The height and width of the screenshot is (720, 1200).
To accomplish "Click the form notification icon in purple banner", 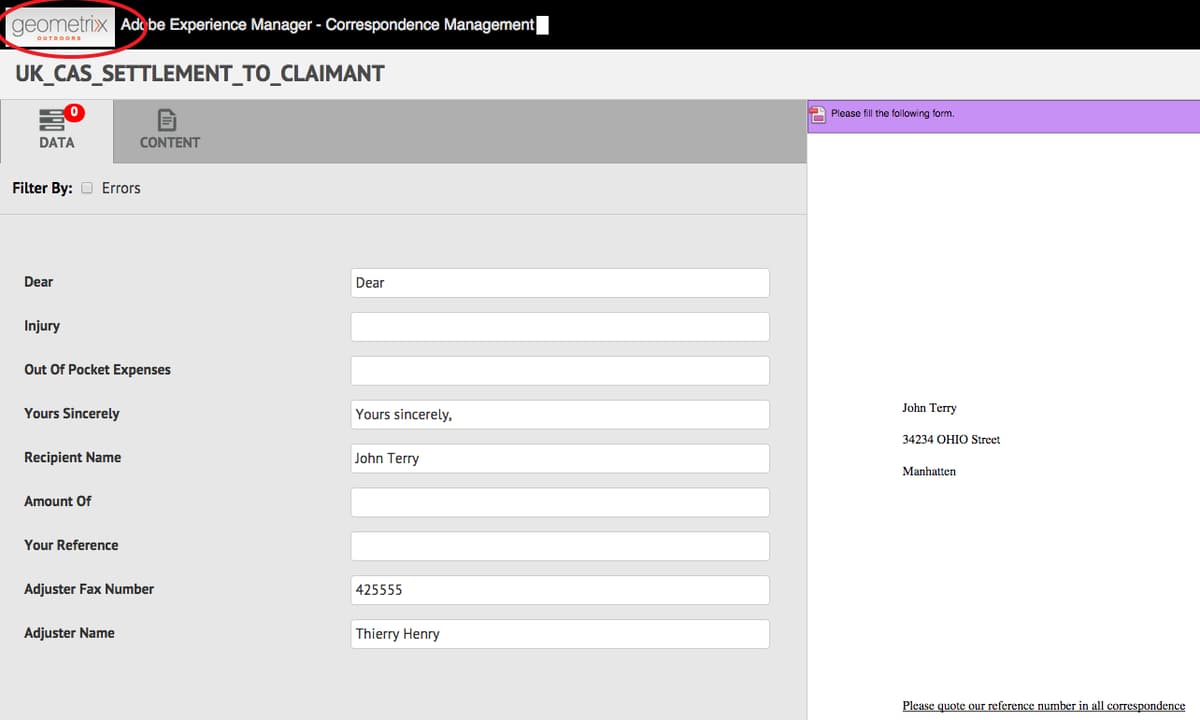I will (817, 113).
